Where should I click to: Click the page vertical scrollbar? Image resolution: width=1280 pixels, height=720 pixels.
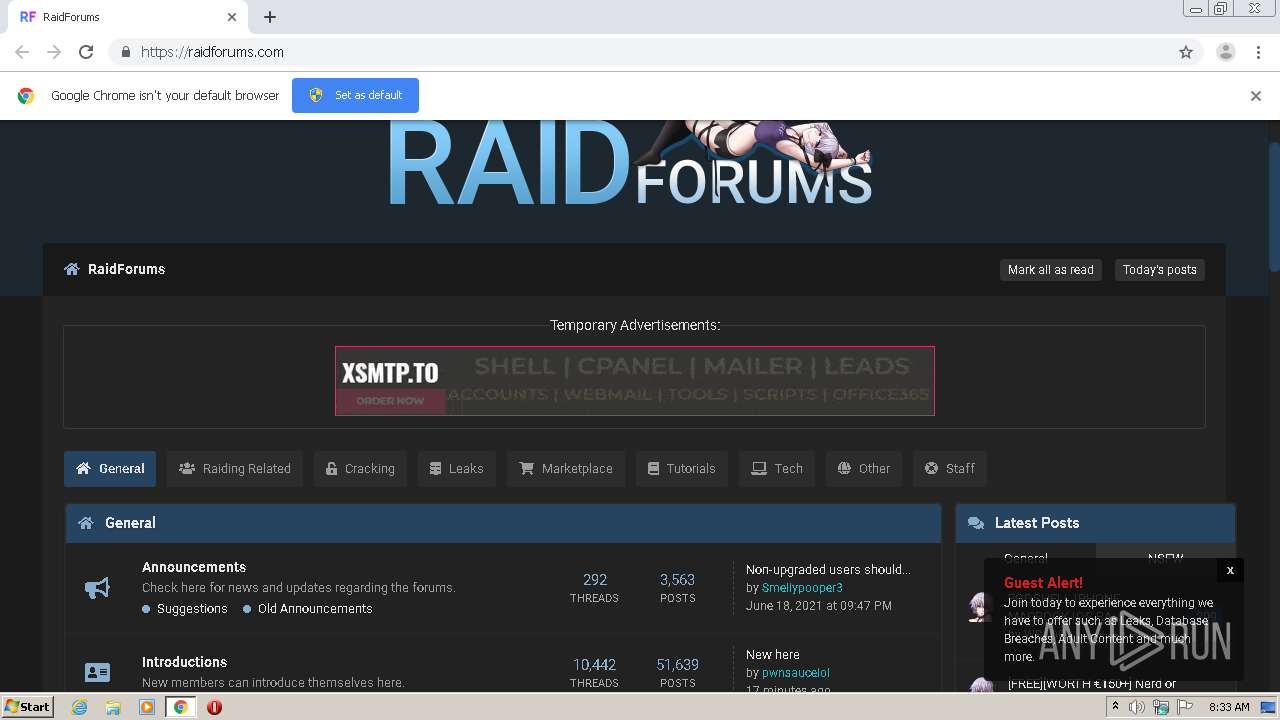click(x=1274, y=205)
